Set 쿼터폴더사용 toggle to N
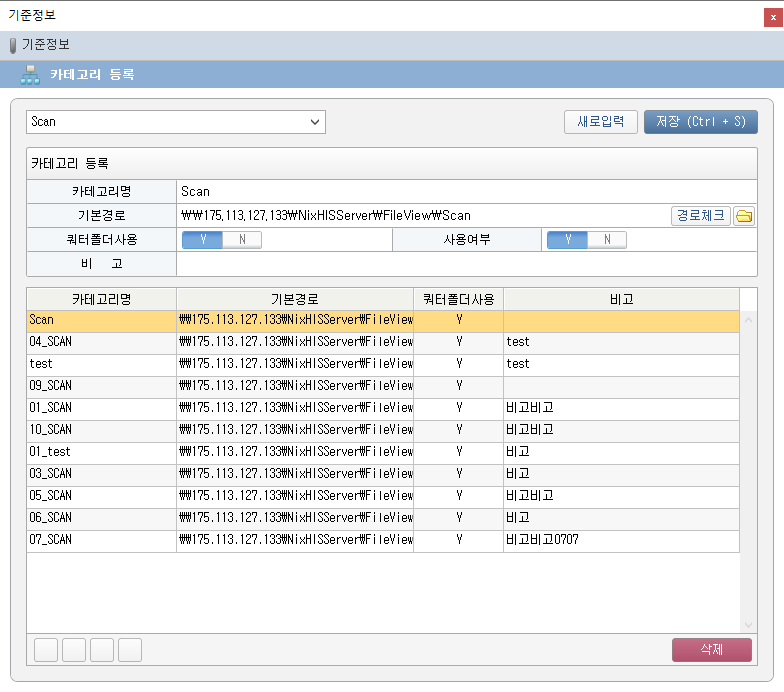 click(241, 240)
